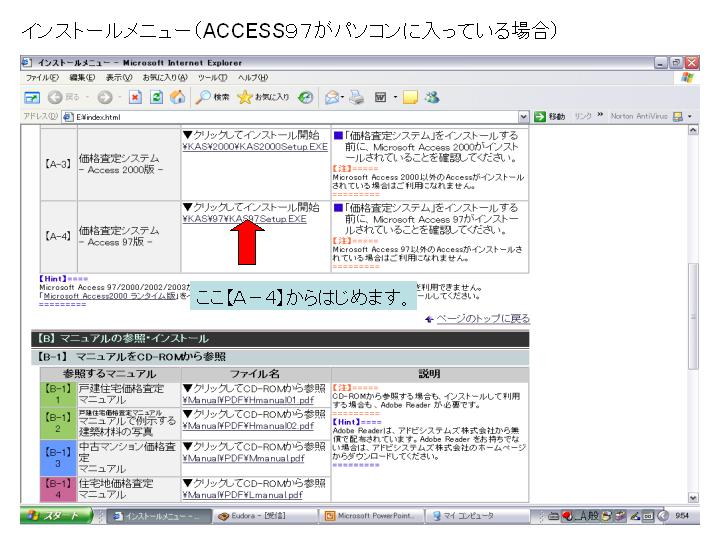Click the green Go (移動) button
This screenshot has height=540, width=720.
point(550,117)
